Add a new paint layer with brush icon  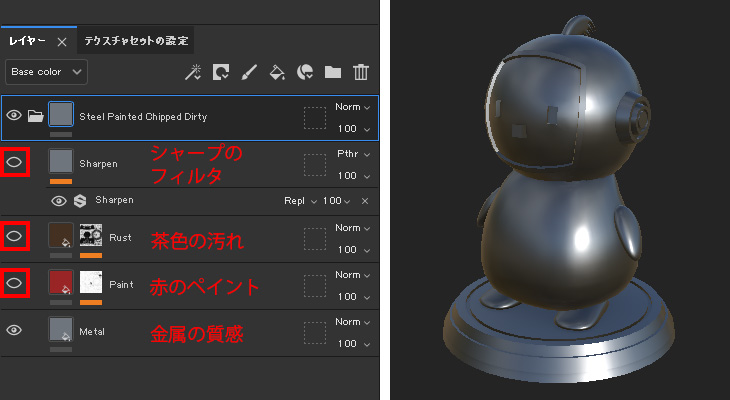[x=249, y=72]
